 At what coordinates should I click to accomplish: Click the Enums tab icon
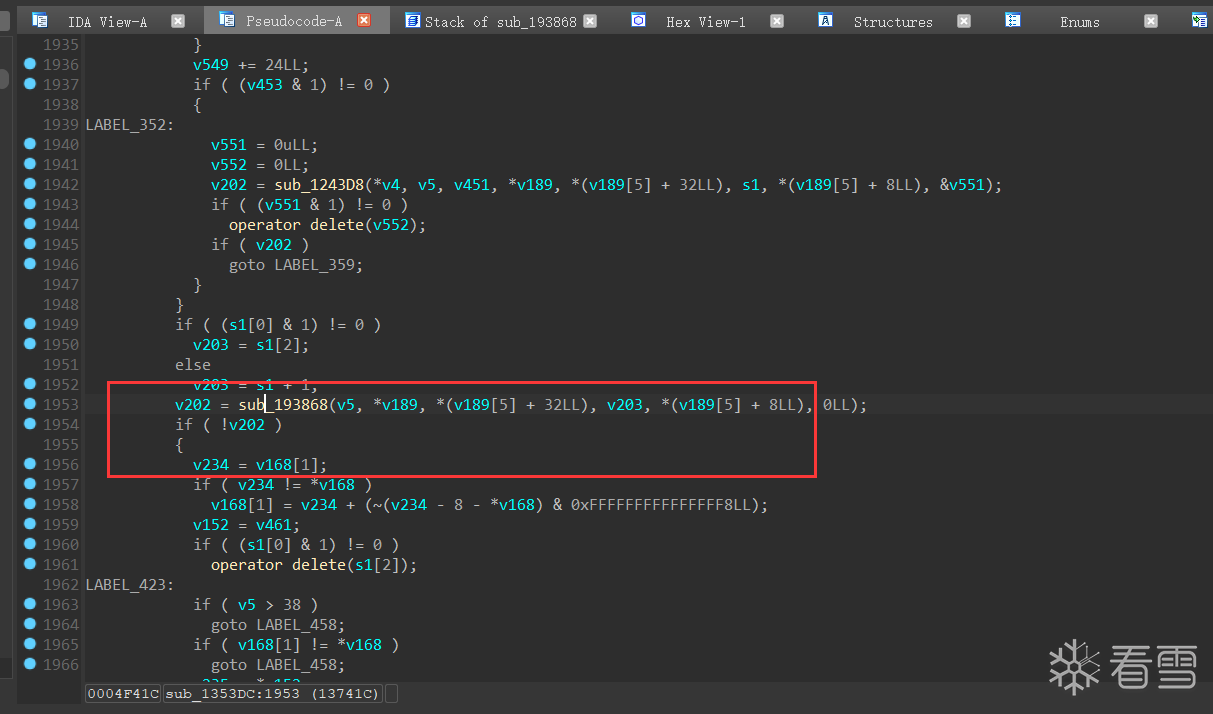coord(1013,20)
